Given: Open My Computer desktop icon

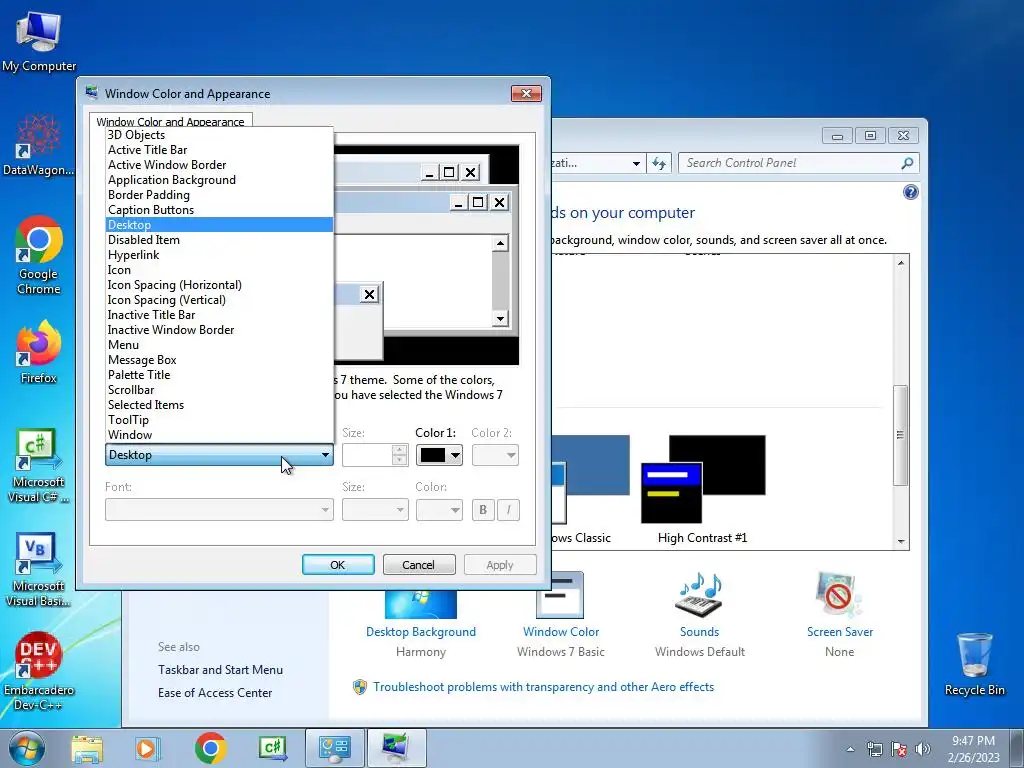Looking at the screenshot, I should [x=39, y=40].
